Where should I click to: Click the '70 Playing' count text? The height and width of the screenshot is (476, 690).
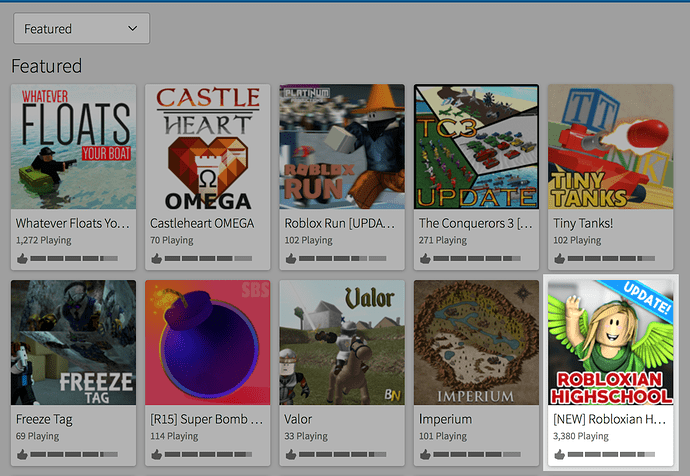coord(172,241)
